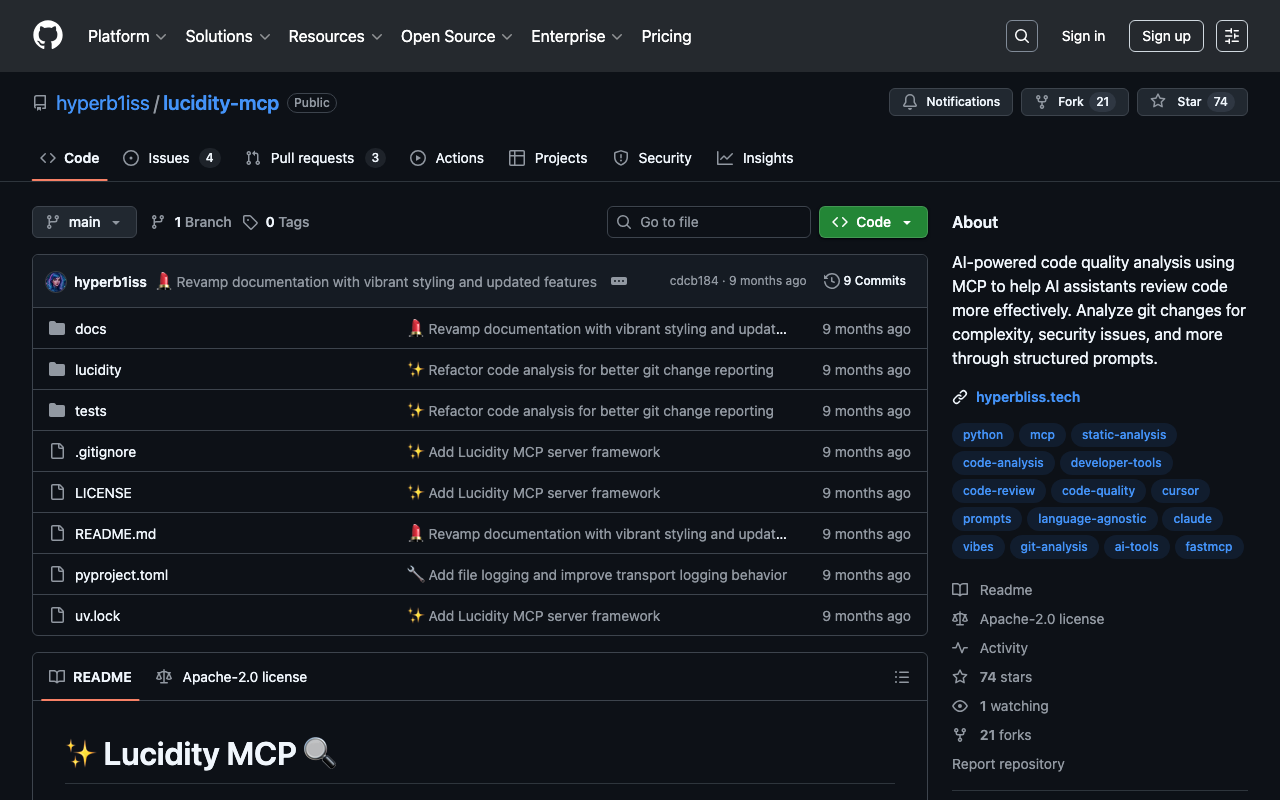Open the Pull requests tab
This screenshot has width=1280, height=800.
tap(312, 158)
